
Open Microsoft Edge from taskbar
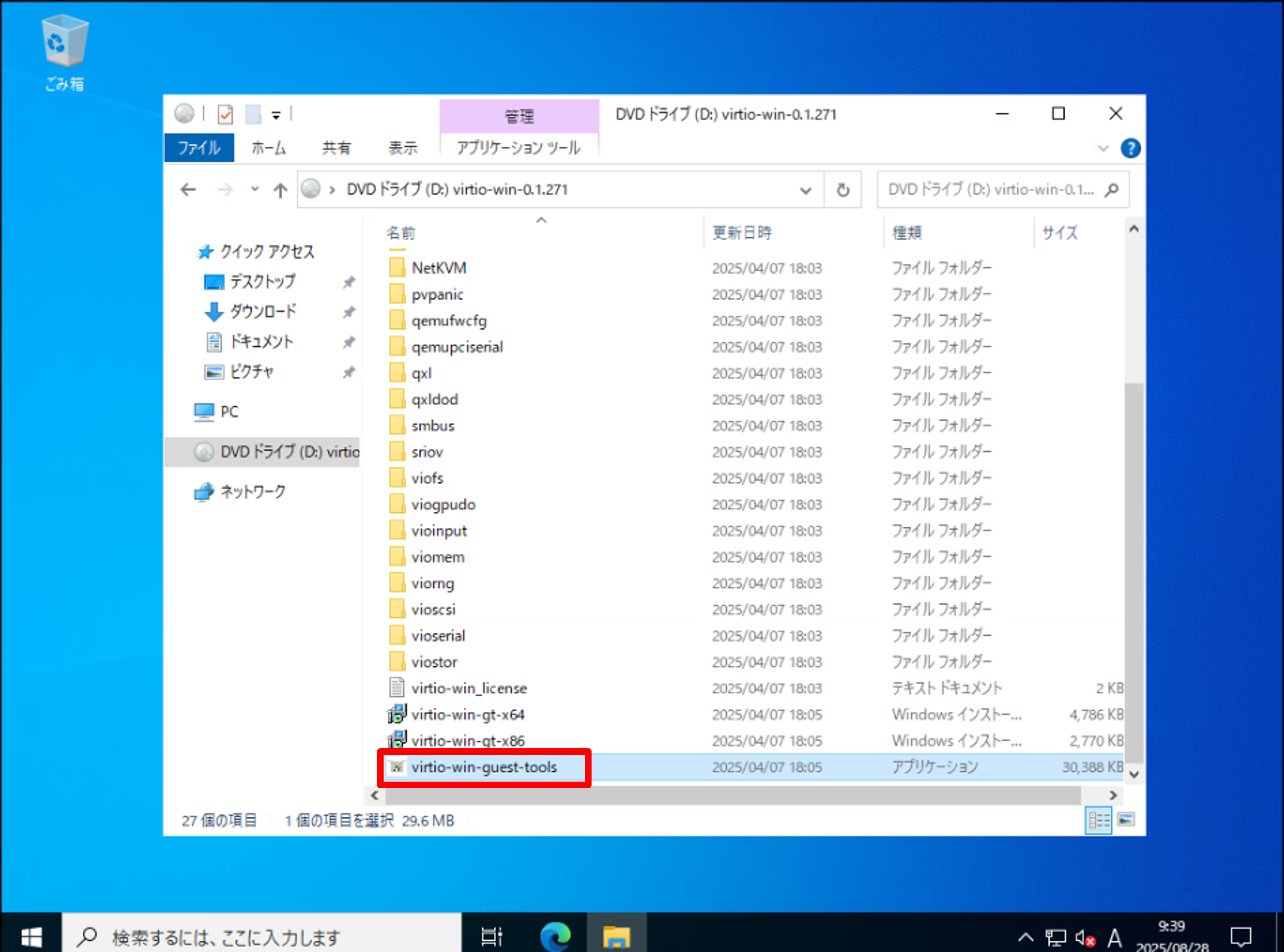pos(555,936)
